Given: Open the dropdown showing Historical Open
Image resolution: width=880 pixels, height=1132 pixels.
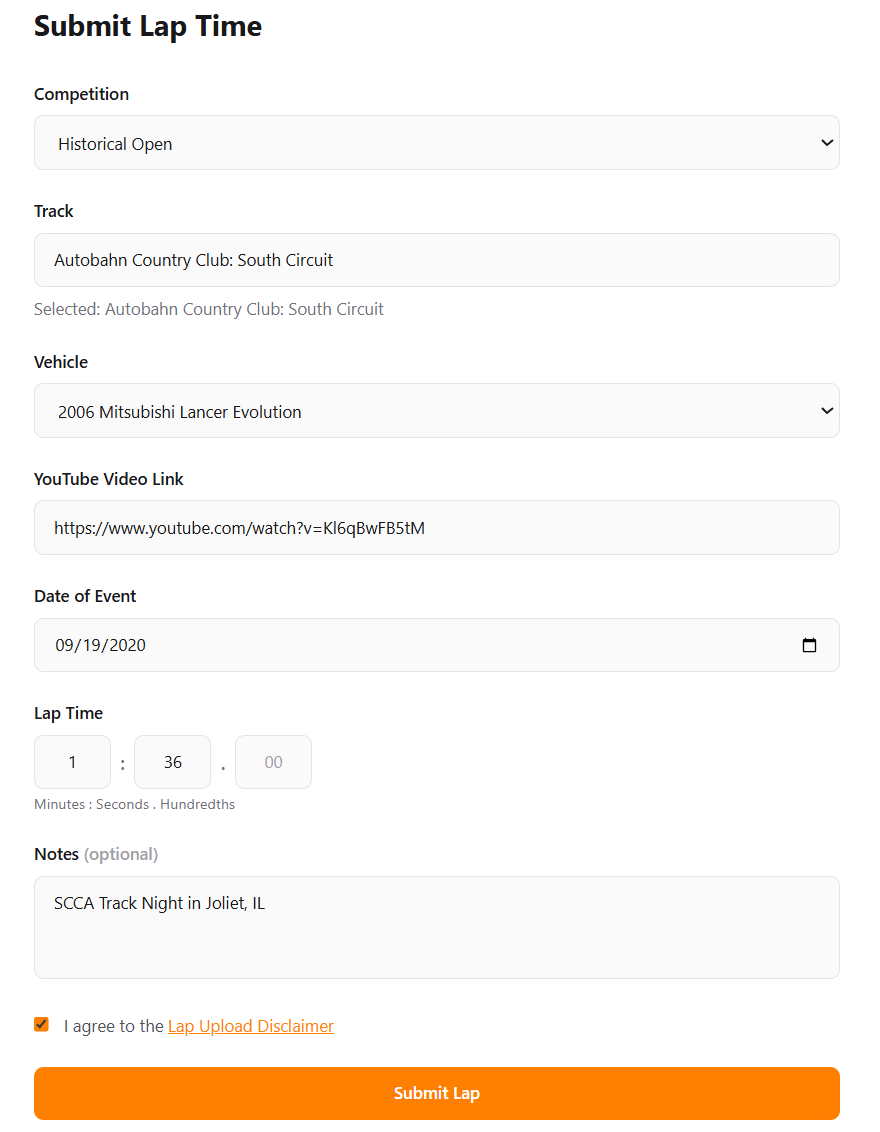Looking at the screenshot, I should (436, 143).
